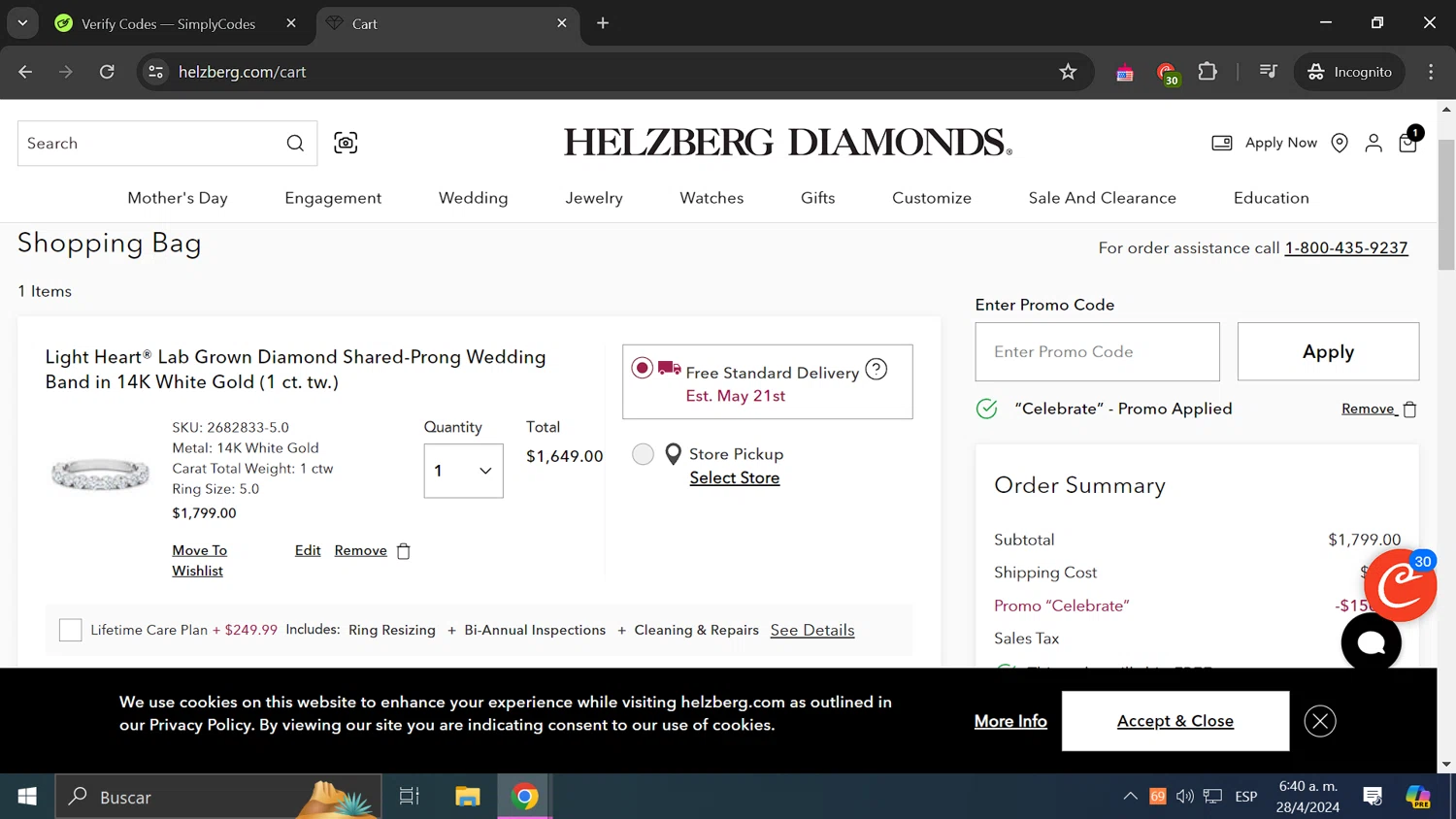Image resolution: width=1456 pixels, height=819 pixels.
Task: Click delivery info question mark icon
Action: (876, 369)
